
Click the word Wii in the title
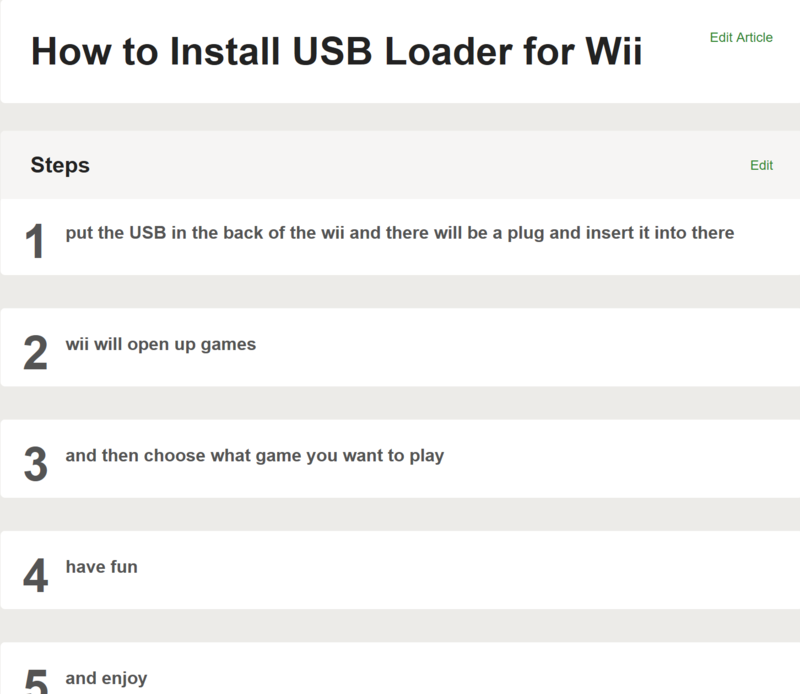click(x=612, y=52)
